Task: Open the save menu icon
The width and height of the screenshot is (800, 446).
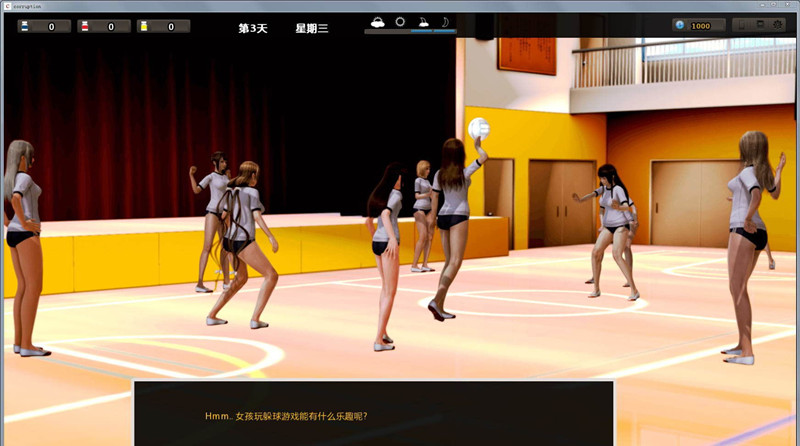Action: [760, 25]
